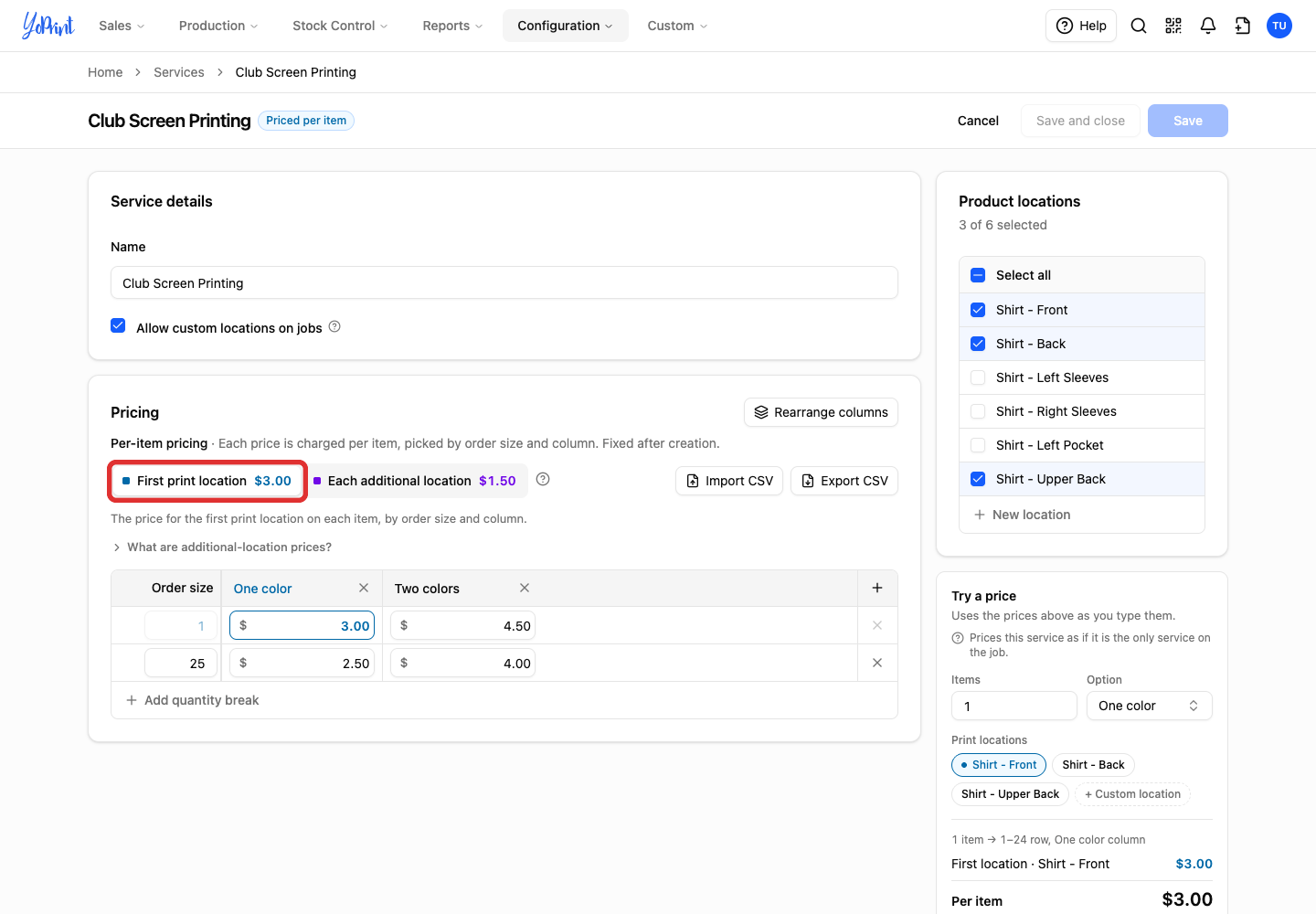This screenshot has height=914, width=1316.
Task: Open the YoPrint logo home link
Action: point(48,26)
